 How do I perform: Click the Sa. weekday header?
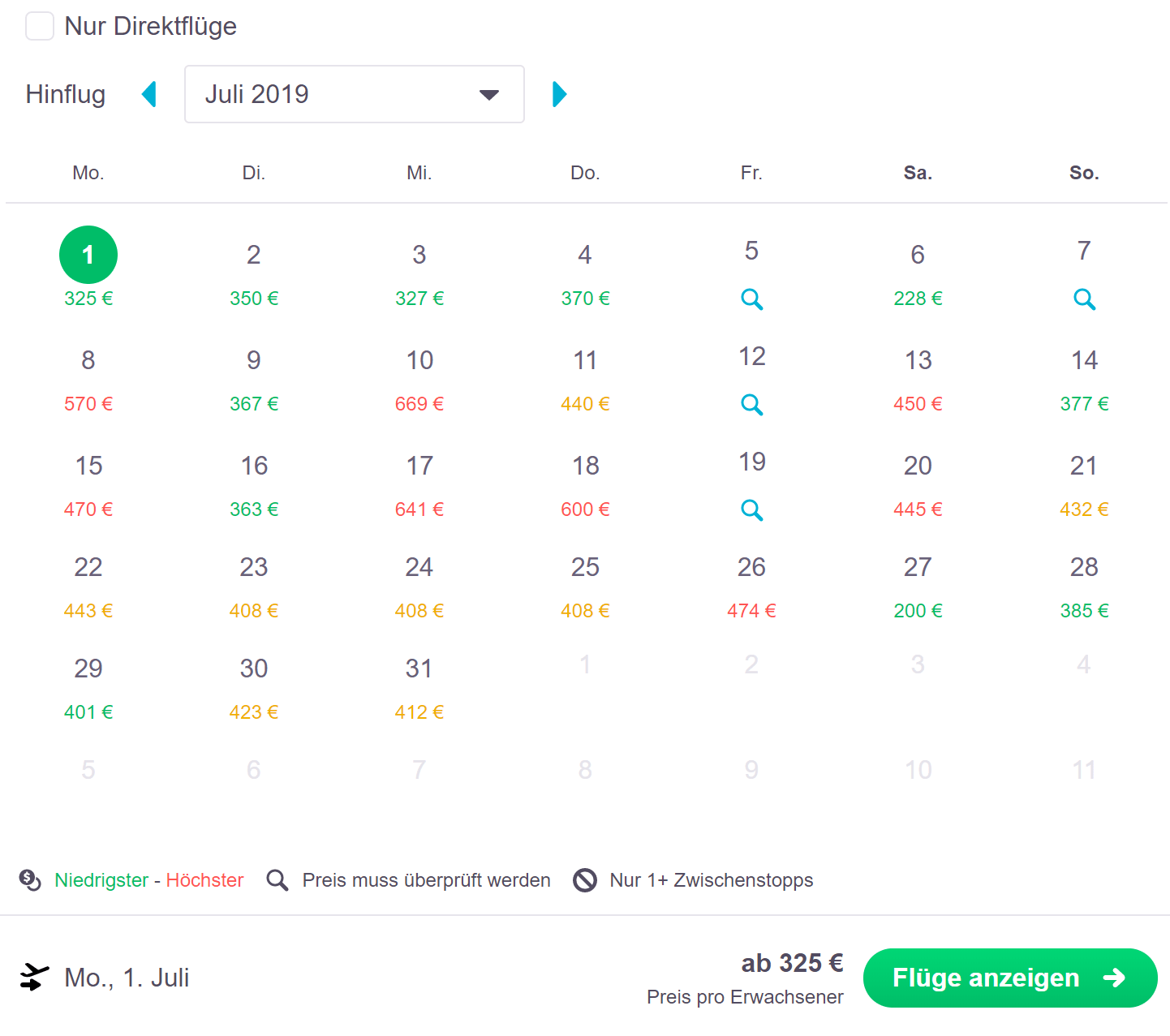tap(918, 173)
